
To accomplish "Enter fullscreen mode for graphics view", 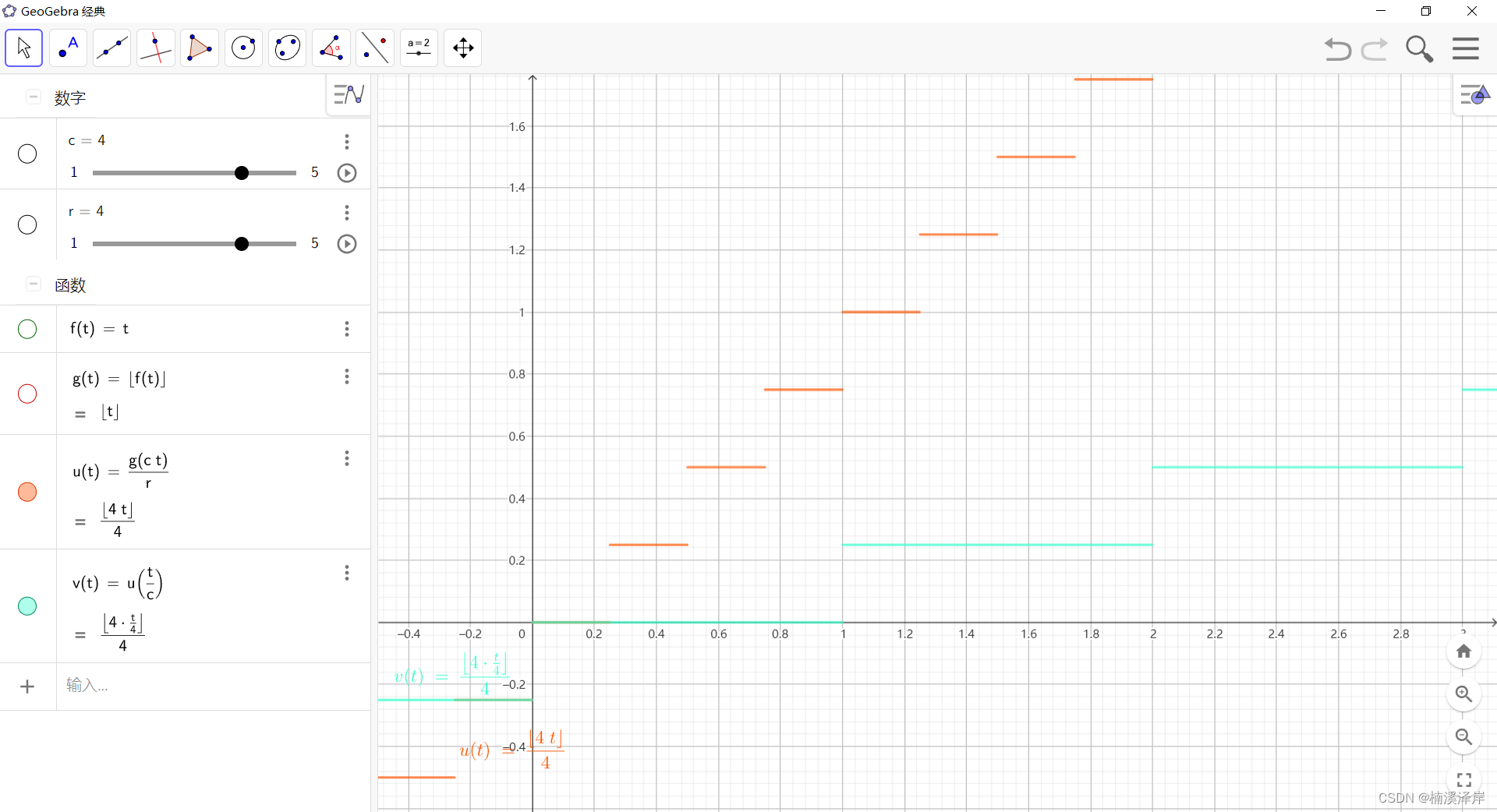I will coord(1464,779).
